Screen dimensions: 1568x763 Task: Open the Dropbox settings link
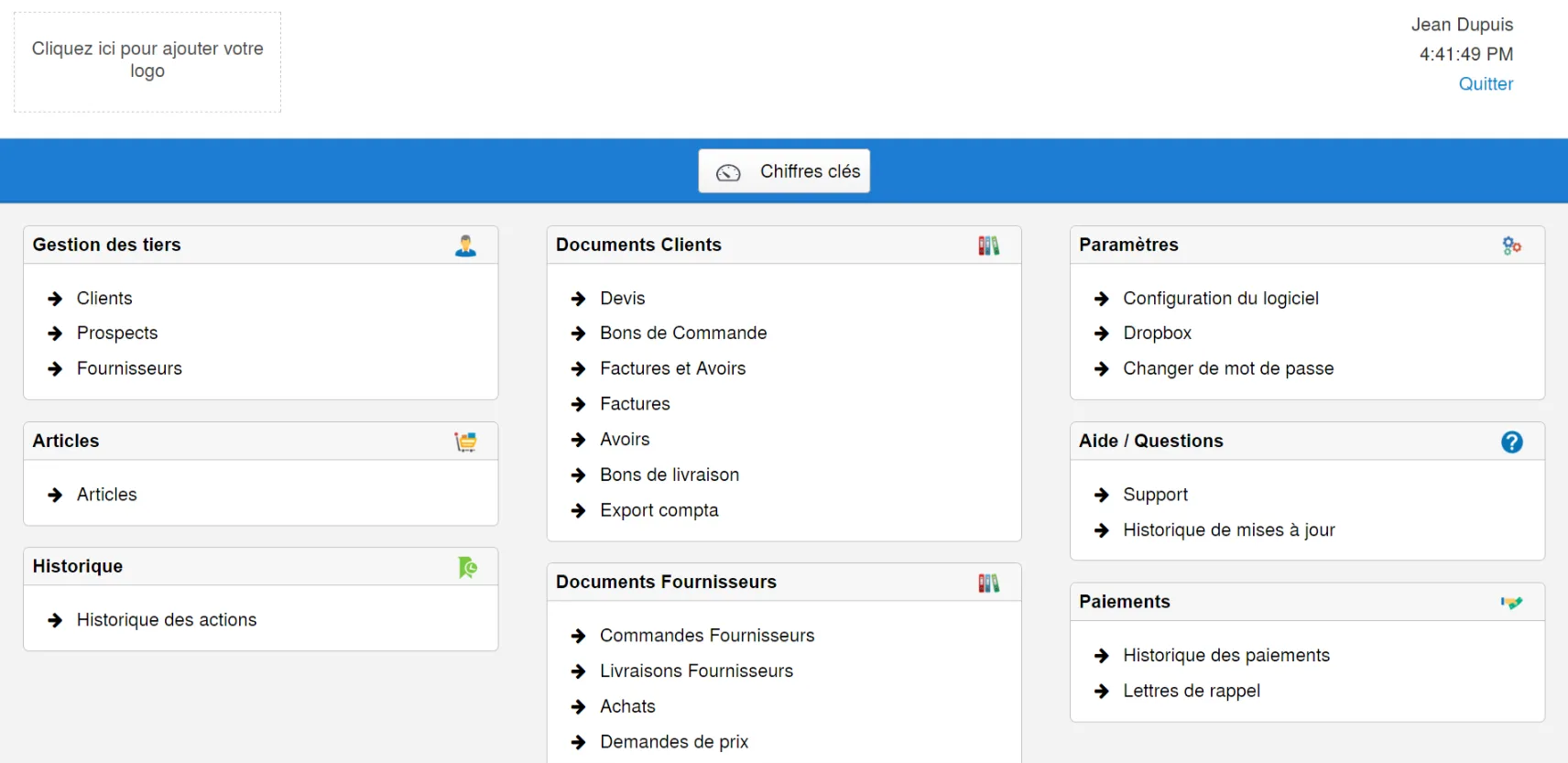[1158, 333]
